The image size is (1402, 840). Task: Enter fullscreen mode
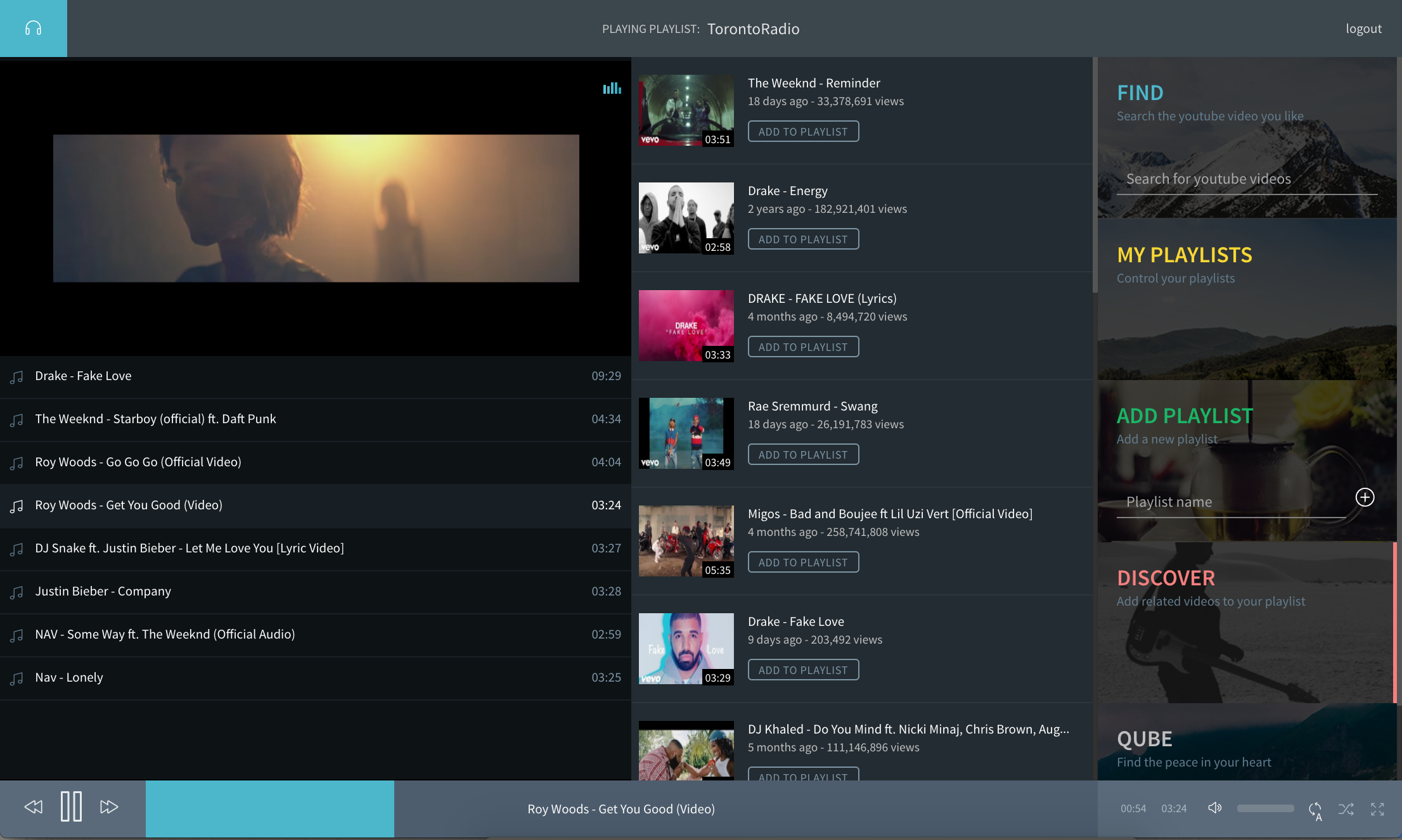[x=1377, y=809]
